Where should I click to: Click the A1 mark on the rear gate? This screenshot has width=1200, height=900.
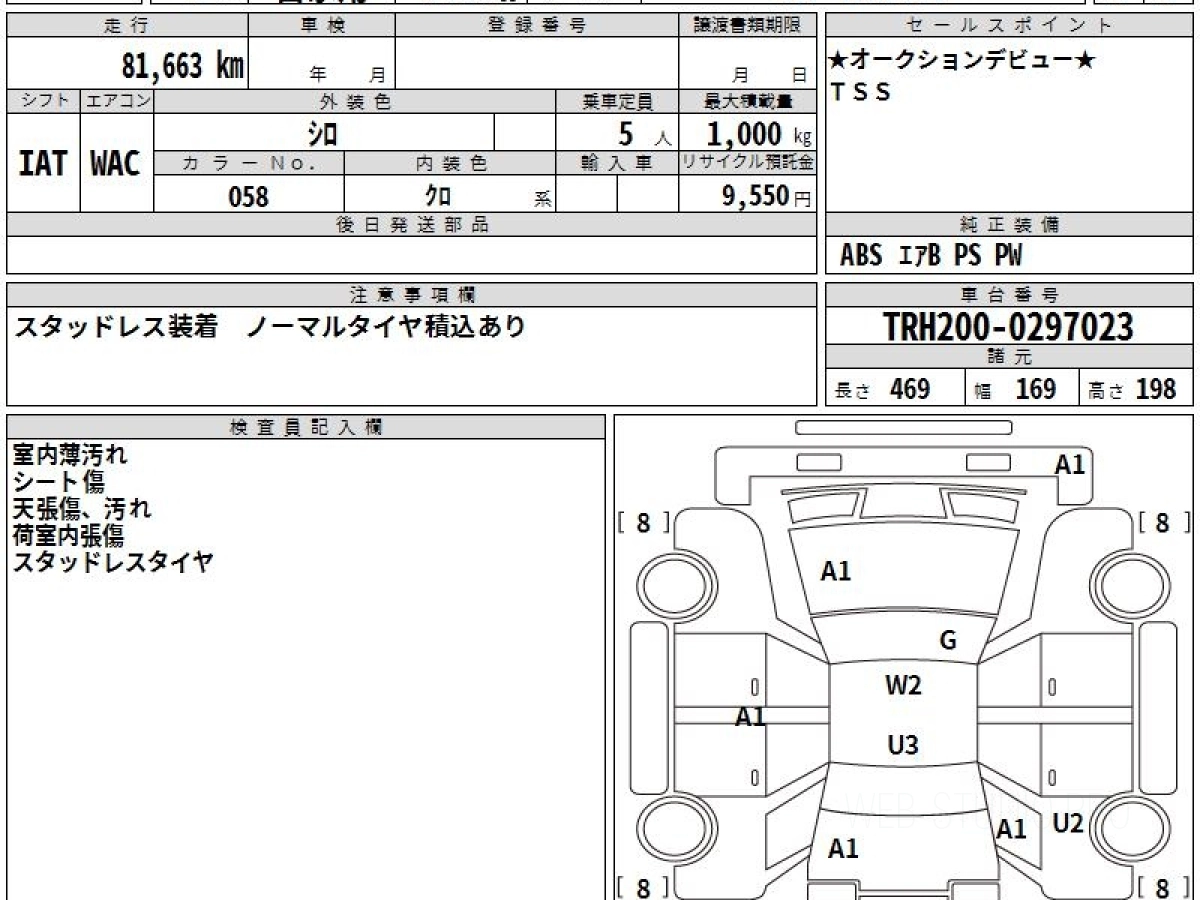[844, 849]
